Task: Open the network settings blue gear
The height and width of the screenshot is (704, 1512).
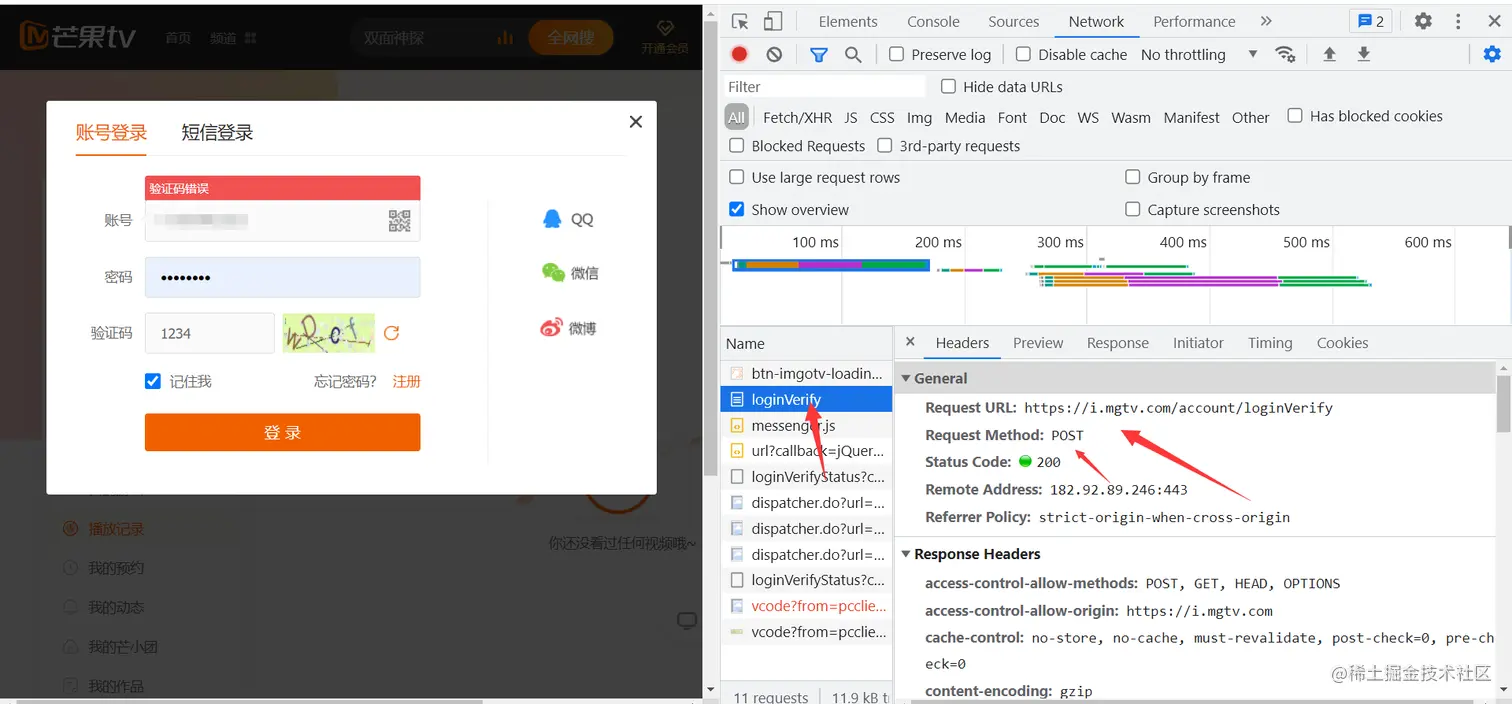Action: click(x=1492, y=54)
